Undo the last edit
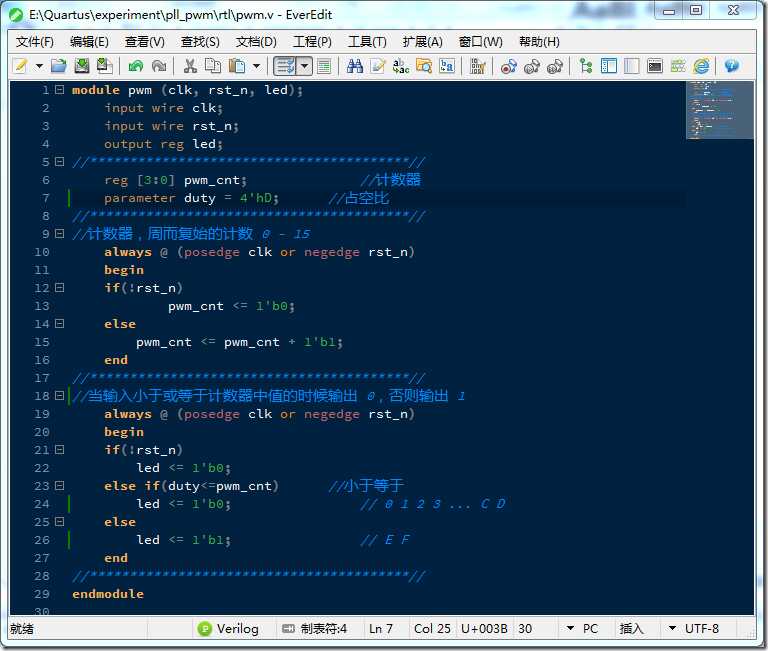Viewport: 768px width, 651px height. point(136,66)
